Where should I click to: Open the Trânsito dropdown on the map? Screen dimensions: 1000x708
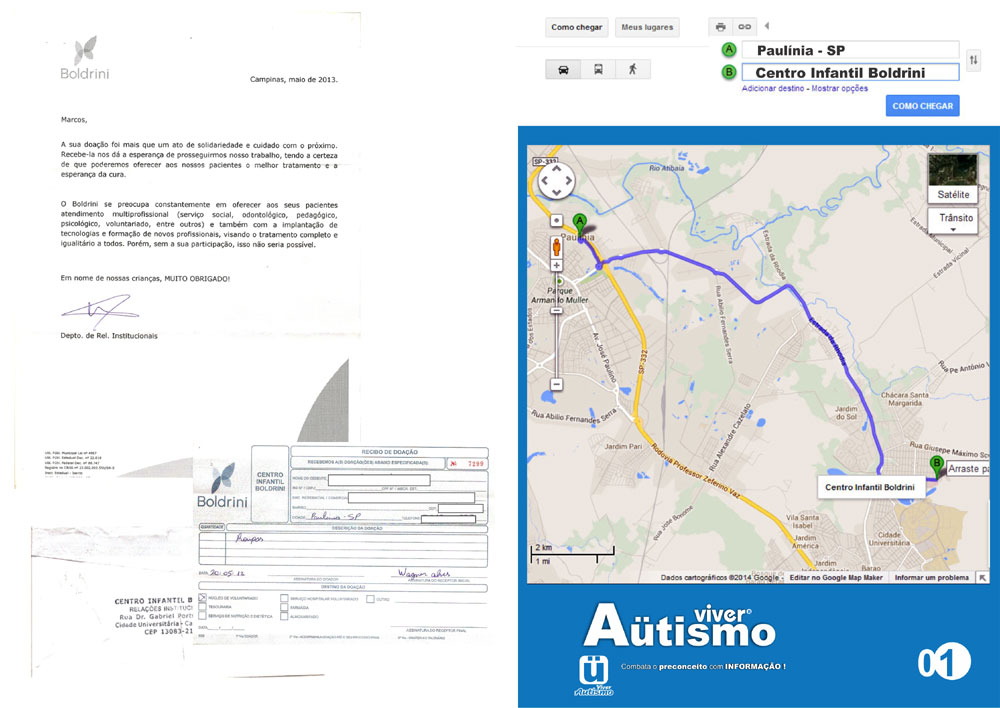coord(953,220)
